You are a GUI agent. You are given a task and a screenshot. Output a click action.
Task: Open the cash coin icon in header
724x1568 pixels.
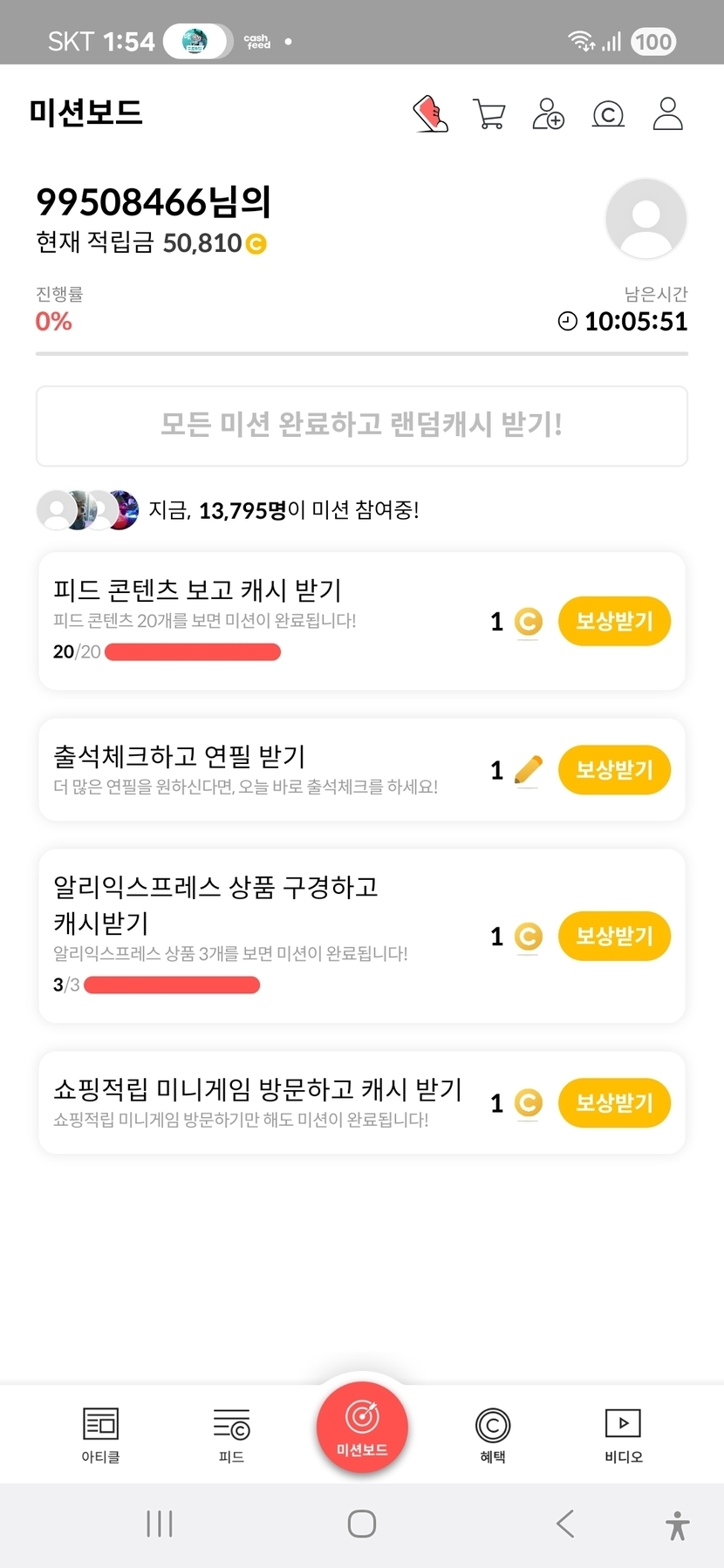(x=608, y=113)
